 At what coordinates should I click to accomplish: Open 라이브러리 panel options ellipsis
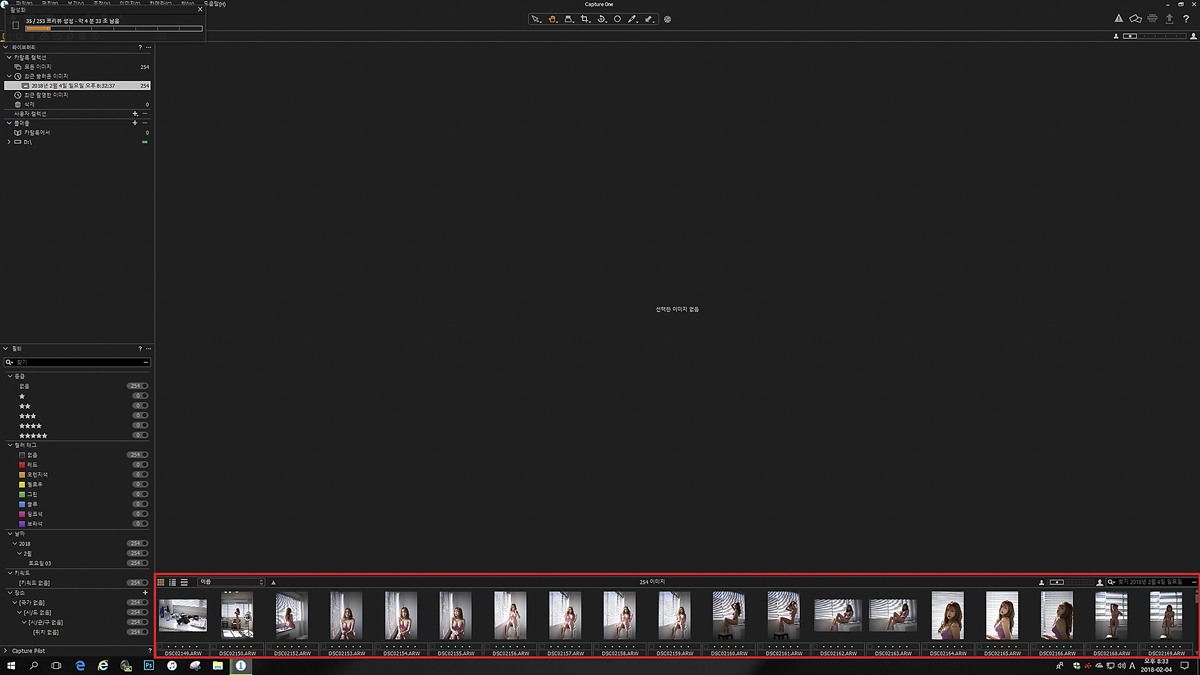(x=148, y=47)
